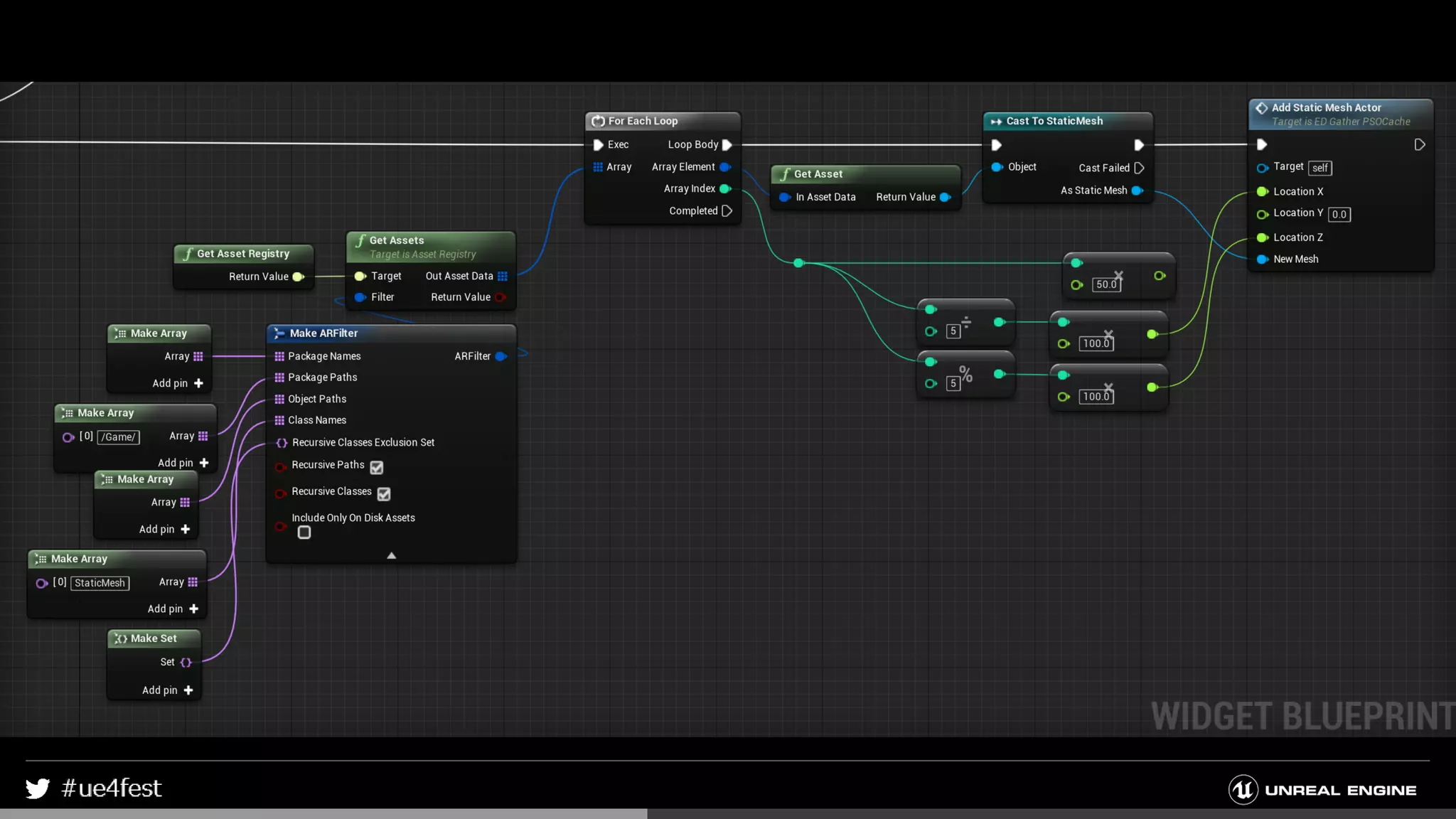
Task: Click the Make Set output pin
Action: click(x=186, y=662)
